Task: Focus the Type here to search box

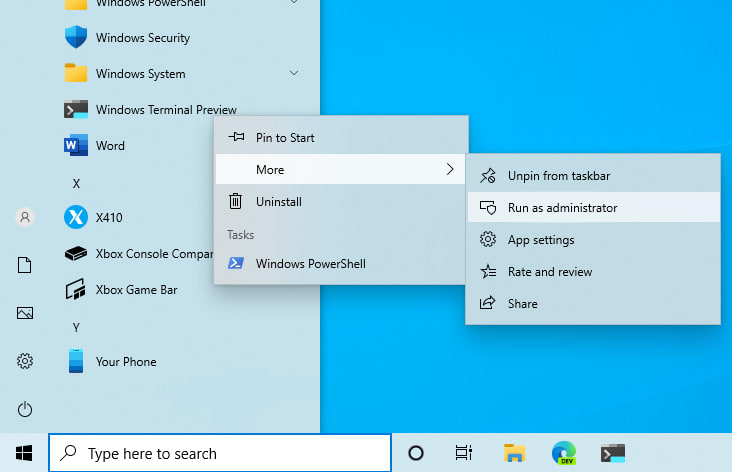Action: click(220, 453)
